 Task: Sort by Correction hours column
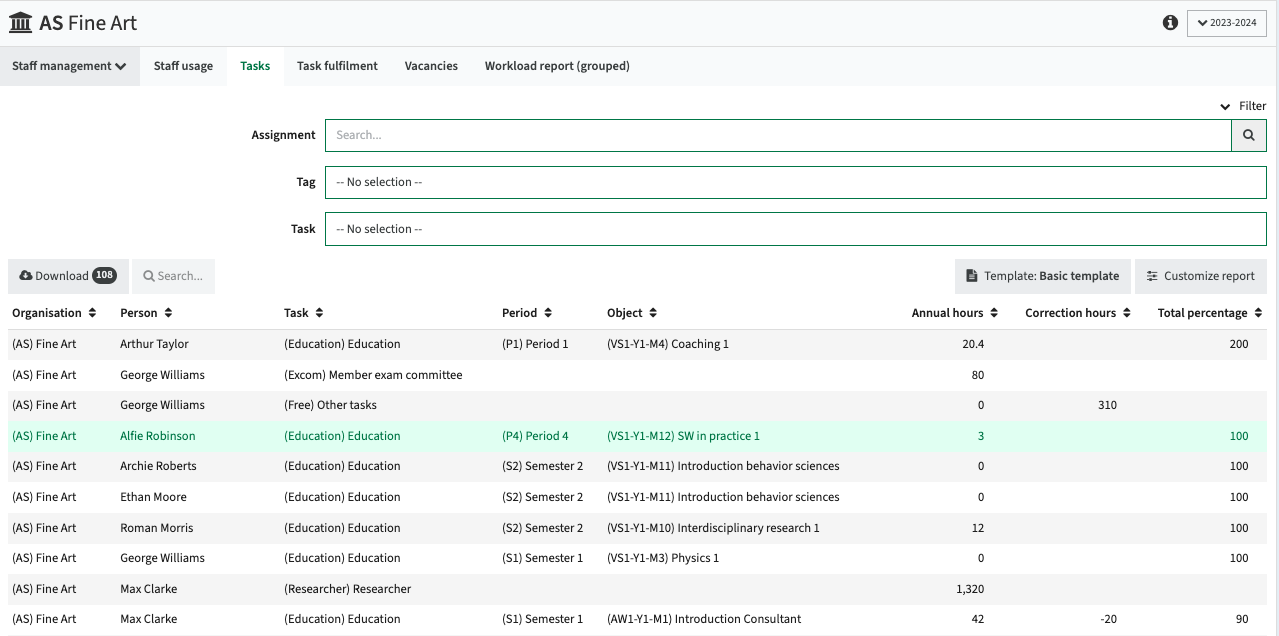point(1078,313)
